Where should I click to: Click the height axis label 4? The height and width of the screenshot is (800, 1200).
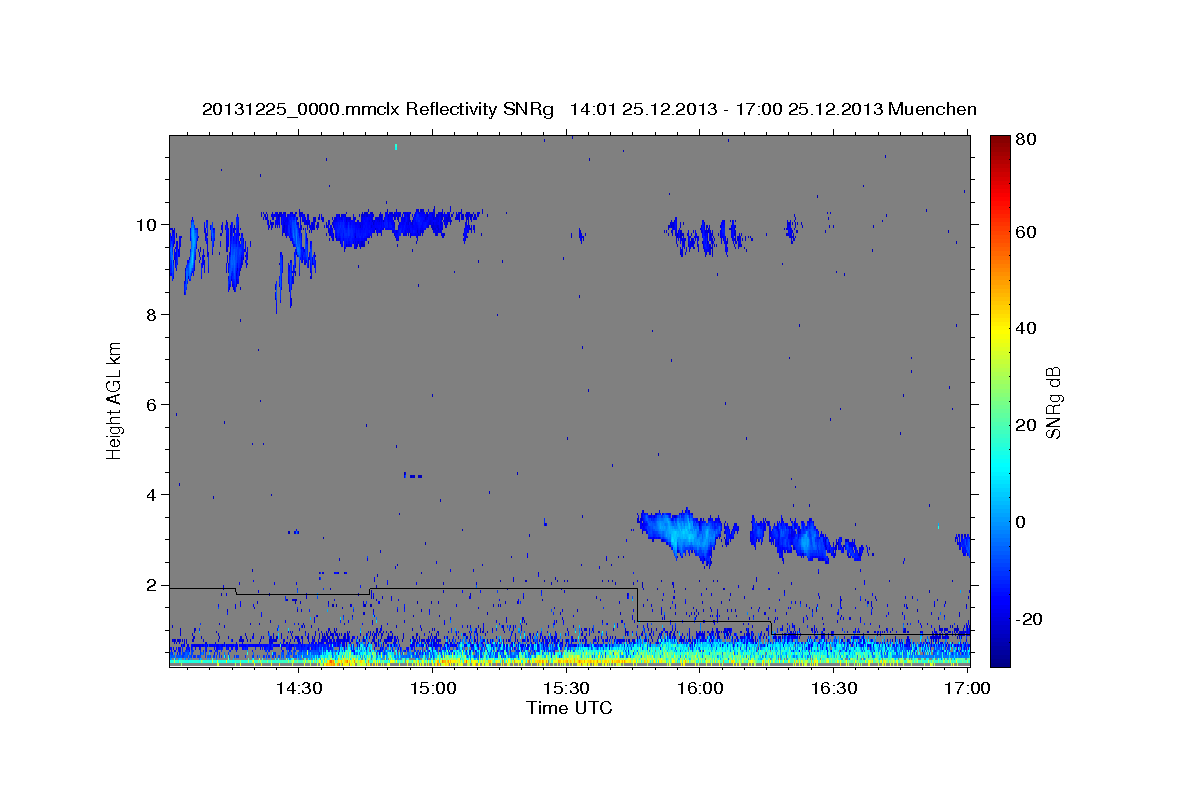tap(151, 494)
